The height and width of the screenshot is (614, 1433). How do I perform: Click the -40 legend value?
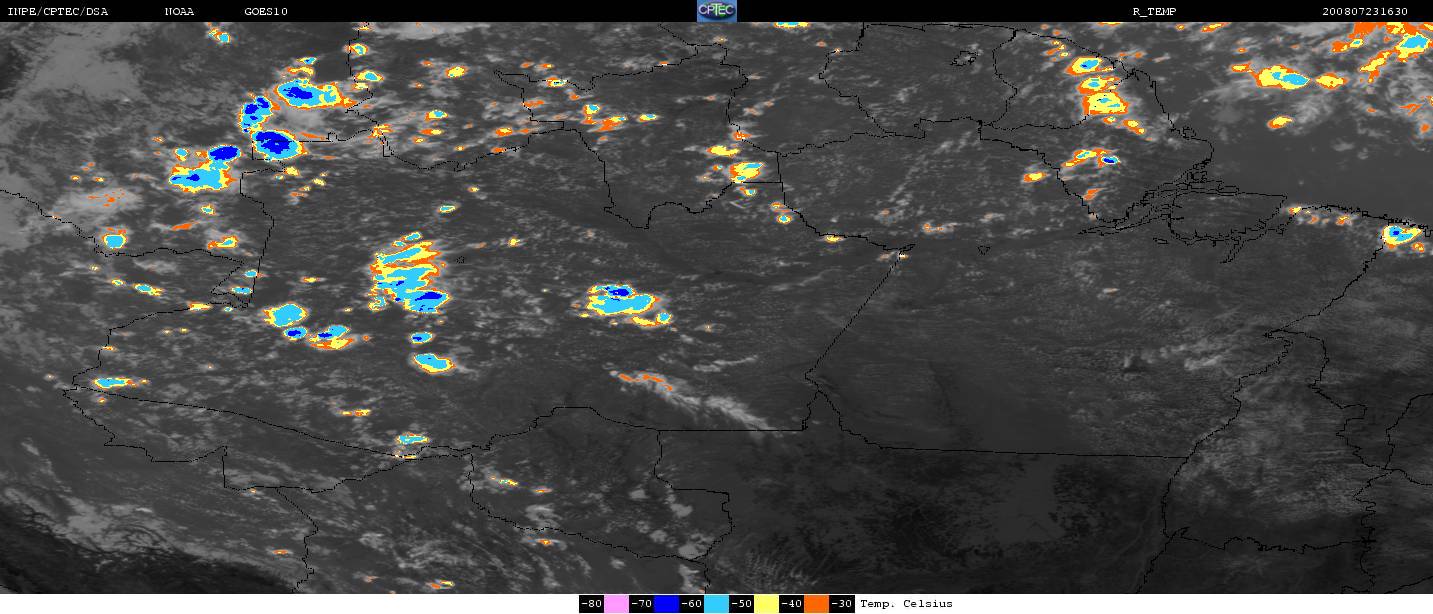[x=791, y=604]
